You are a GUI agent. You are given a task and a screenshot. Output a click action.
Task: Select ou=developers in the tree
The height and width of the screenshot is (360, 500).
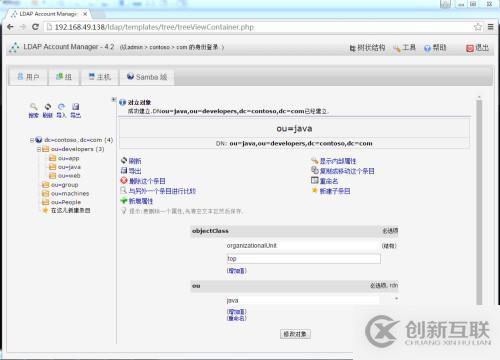(x=78, y=149)
